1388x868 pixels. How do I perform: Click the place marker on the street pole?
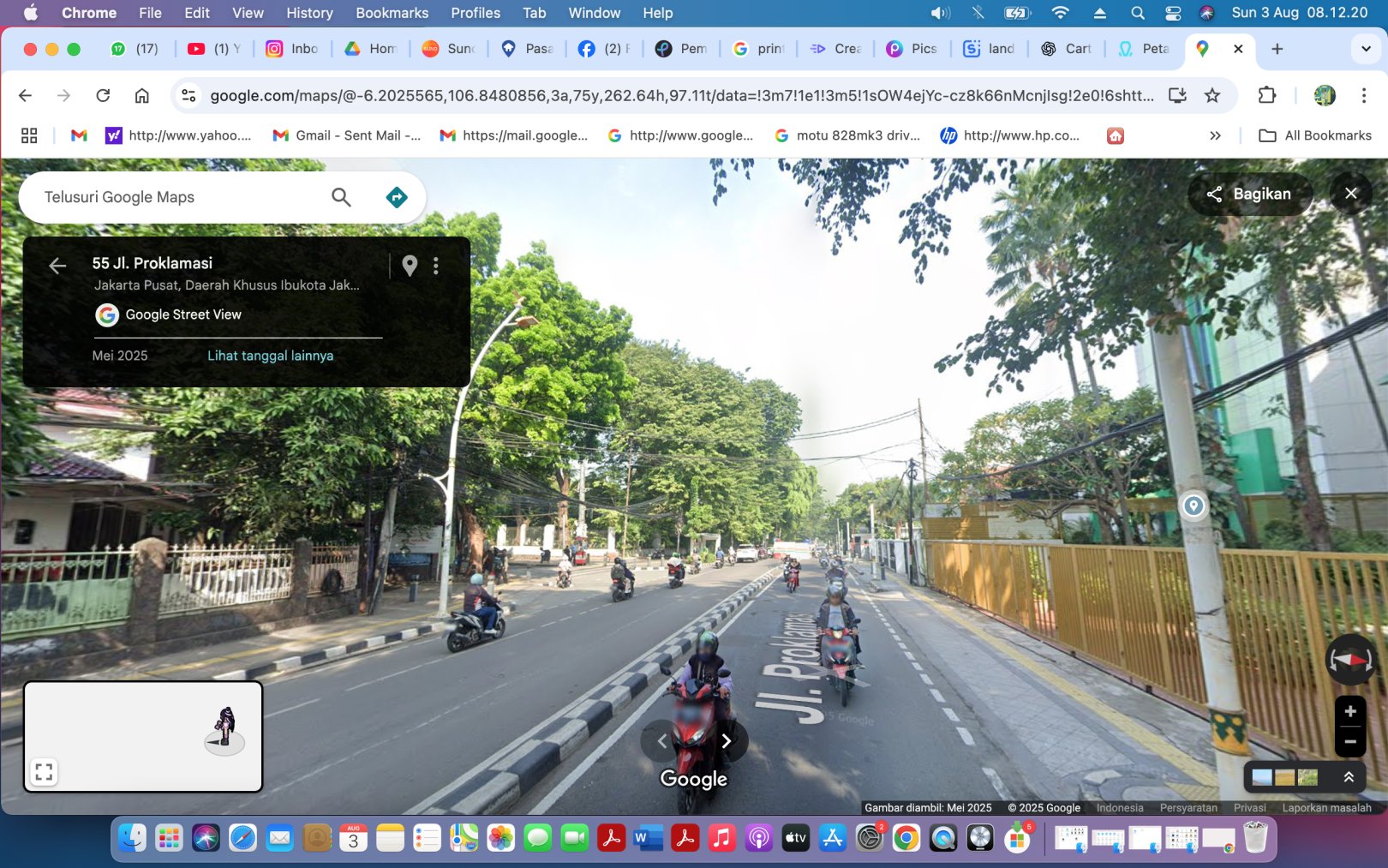point(1193,506)
